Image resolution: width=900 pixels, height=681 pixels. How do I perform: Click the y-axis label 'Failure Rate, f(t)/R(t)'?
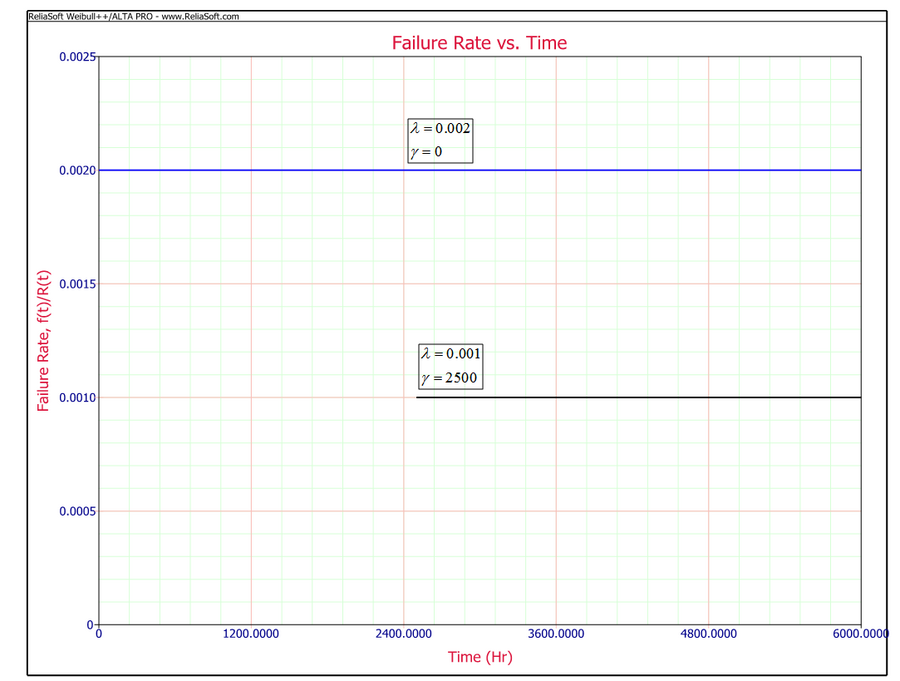(44, 341)
